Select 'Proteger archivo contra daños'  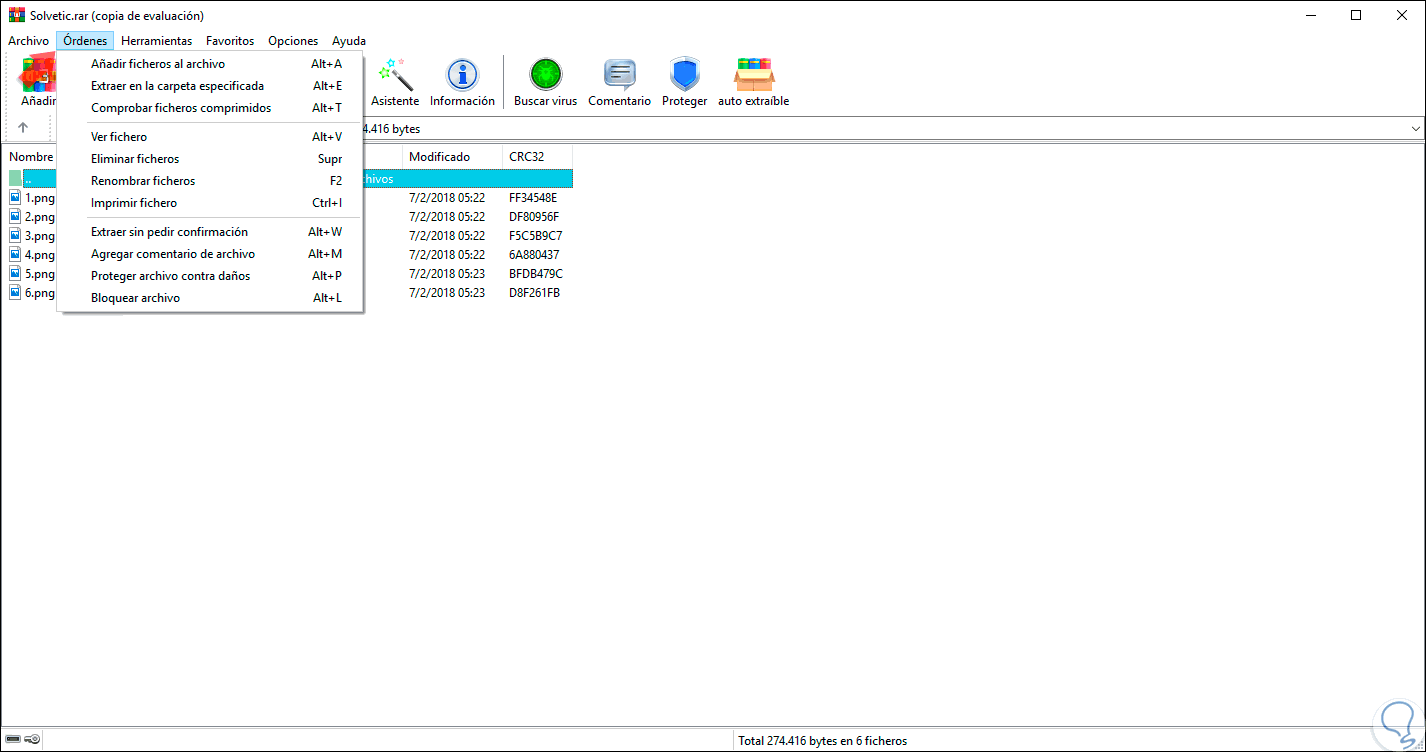click(x=210, y=276)
